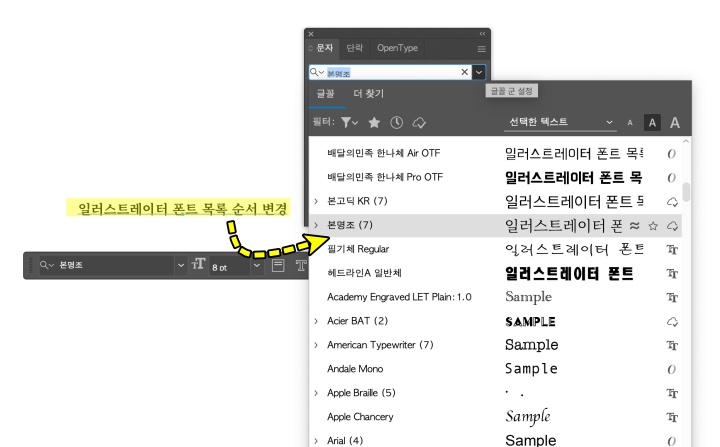Choose small sample preview size
This screenshot has height=447, width=720.
tap(630, 123)
